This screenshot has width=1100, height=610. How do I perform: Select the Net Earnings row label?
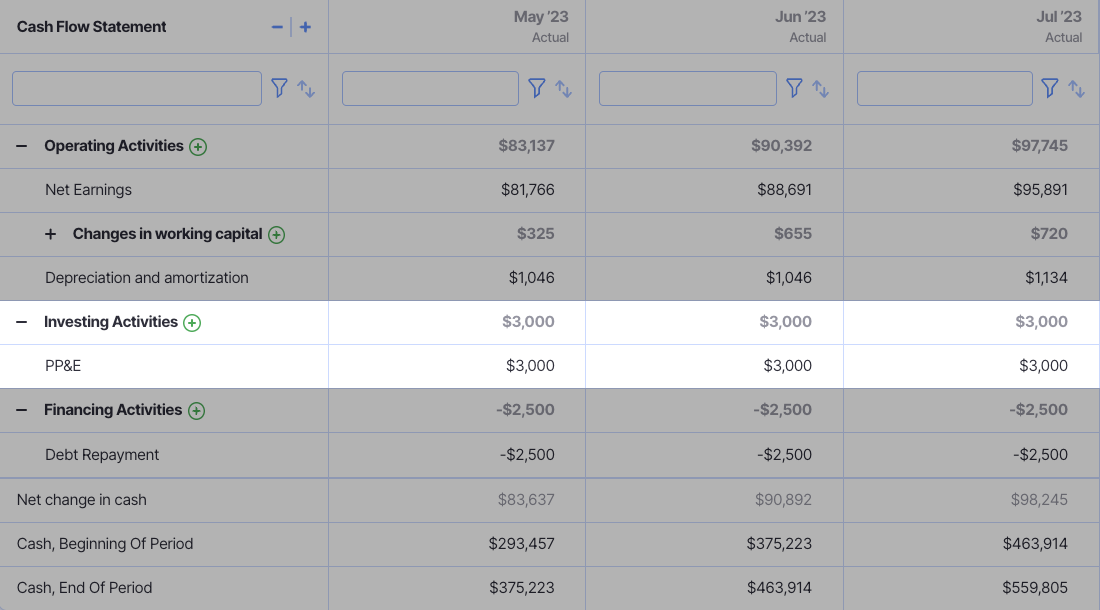point(90,190)
